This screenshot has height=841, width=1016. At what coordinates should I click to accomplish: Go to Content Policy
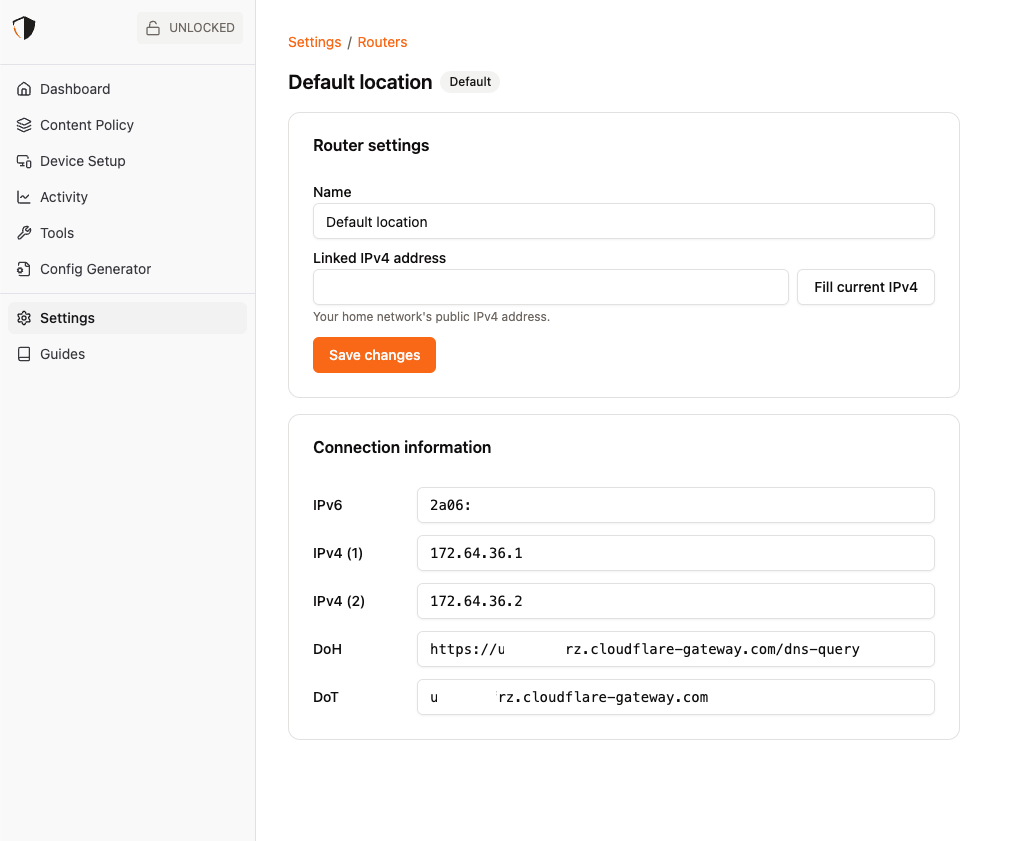pos(128,125)
